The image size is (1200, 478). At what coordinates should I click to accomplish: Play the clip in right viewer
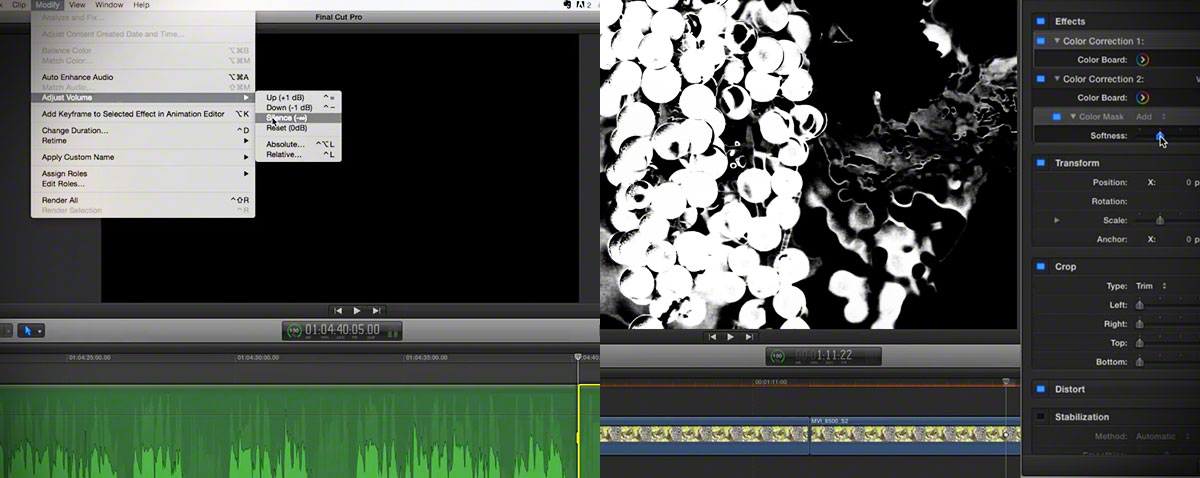click(x=730, y=337)
